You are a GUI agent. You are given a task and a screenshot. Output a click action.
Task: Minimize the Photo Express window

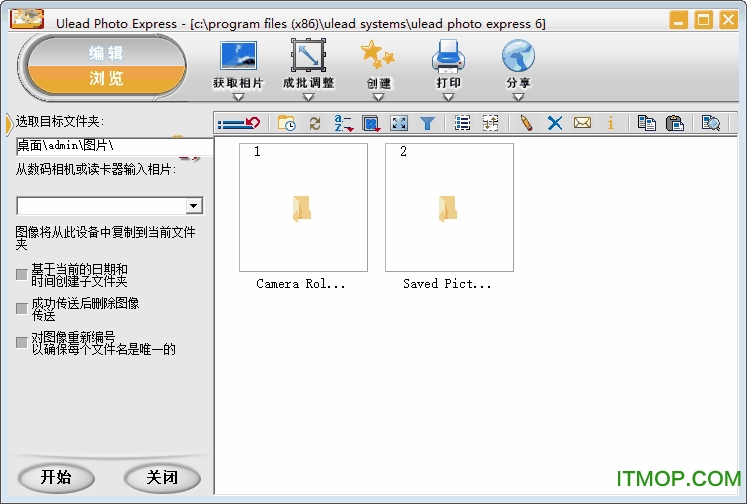[x=678, y=20]
